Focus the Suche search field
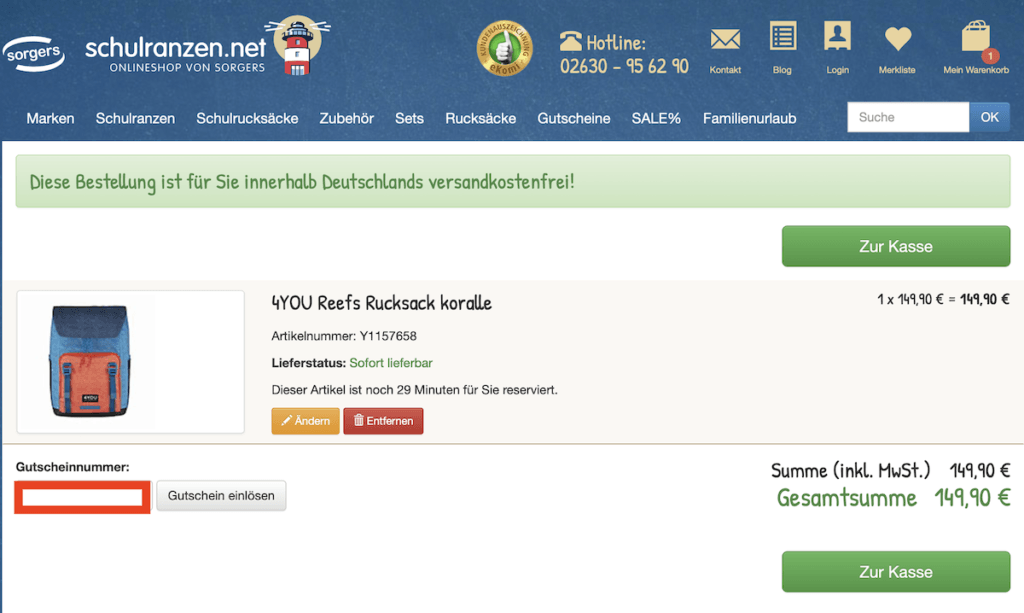Screen dimensions: 1024x613 point(908,117)
